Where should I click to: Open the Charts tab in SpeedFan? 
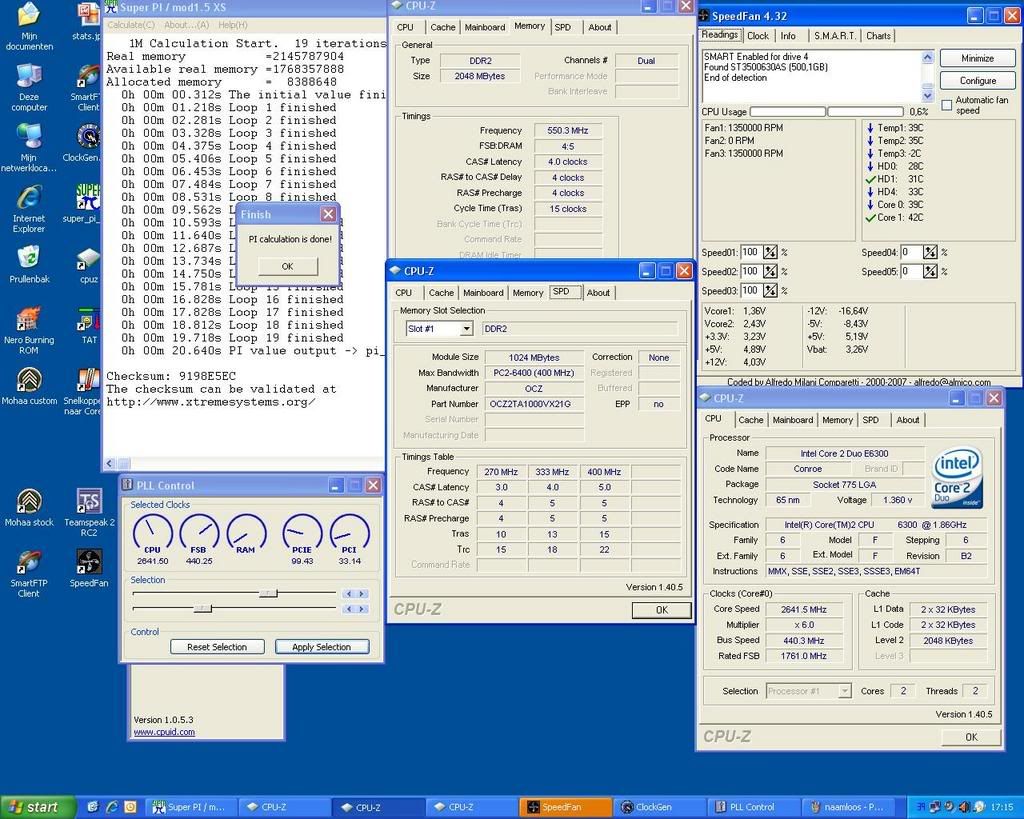click(x=878, y=36)
